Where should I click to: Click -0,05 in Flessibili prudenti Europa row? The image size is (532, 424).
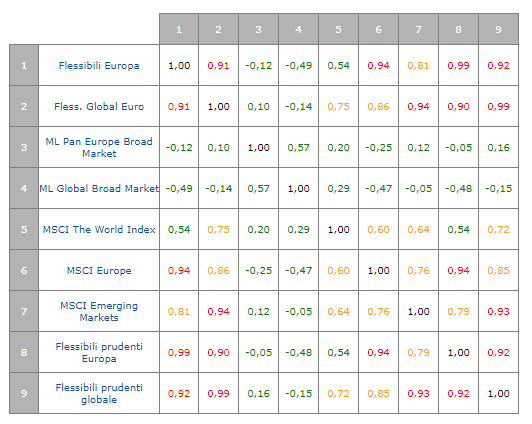tap(259, 352)
